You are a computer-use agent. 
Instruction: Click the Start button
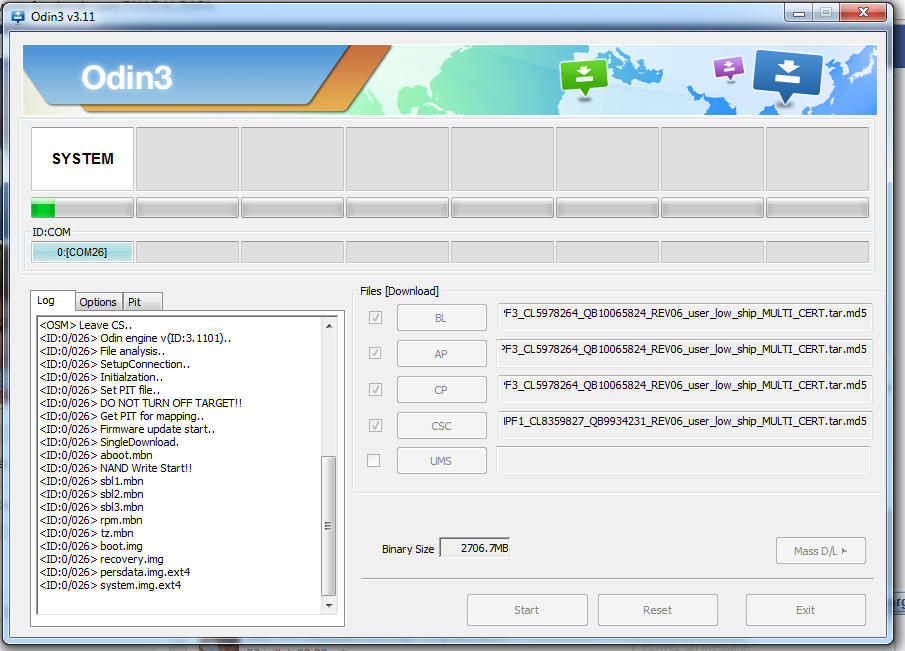point(527,610)
